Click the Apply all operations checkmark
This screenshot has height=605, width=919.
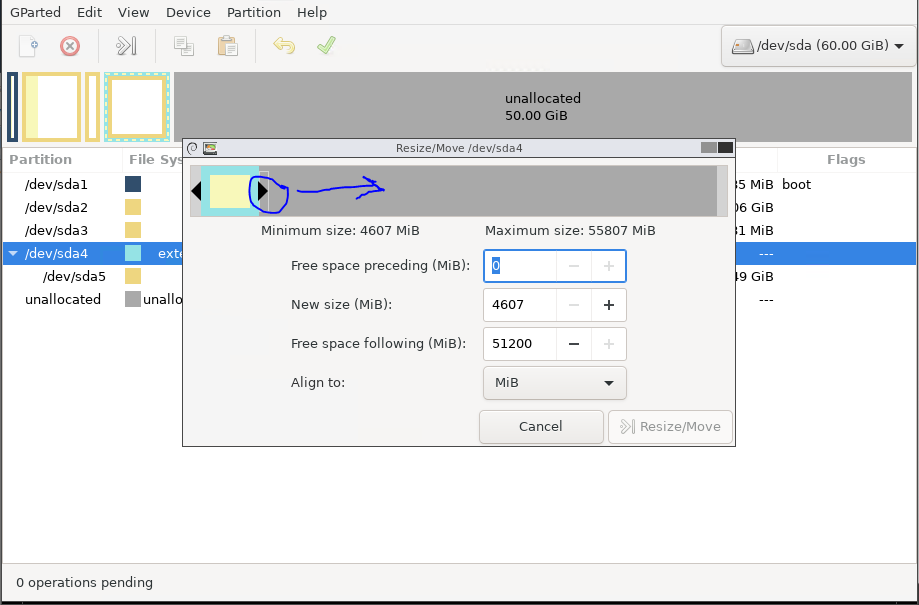click(x=326, y=46)
